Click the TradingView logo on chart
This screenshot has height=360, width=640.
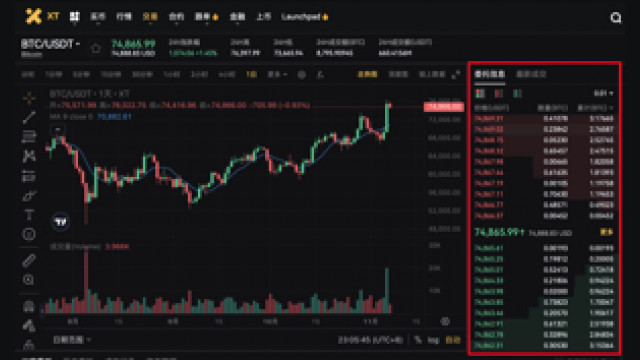[60, 222]
